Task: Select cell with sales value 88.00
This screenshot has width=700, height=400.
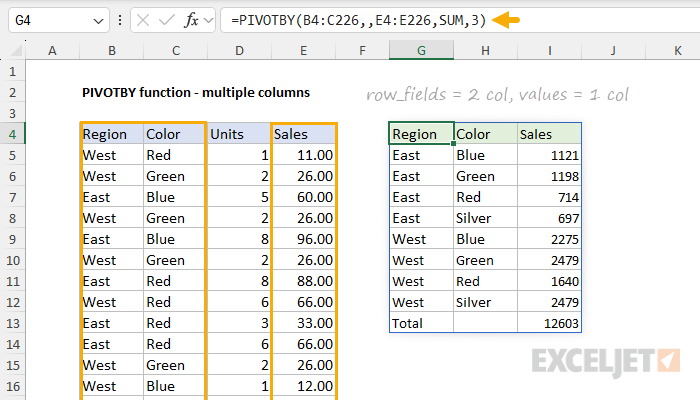Action: coord(304,281)
